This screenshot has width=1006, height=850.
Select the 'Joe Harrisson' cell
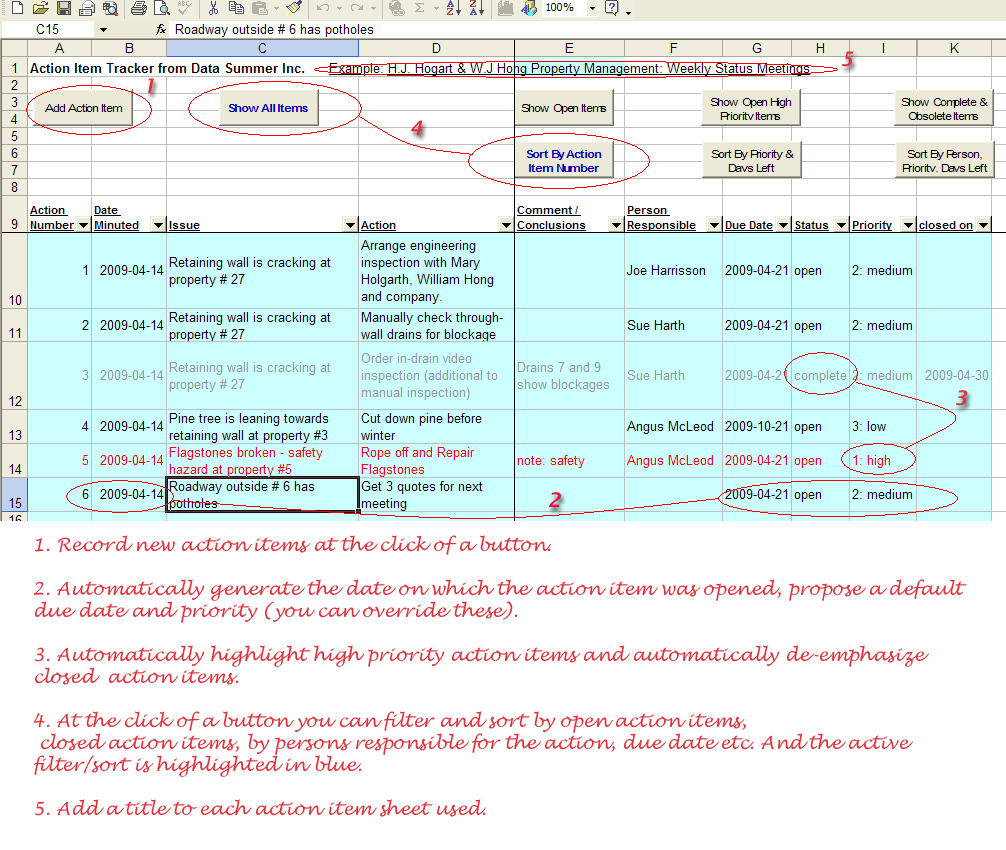pos(674,271)
